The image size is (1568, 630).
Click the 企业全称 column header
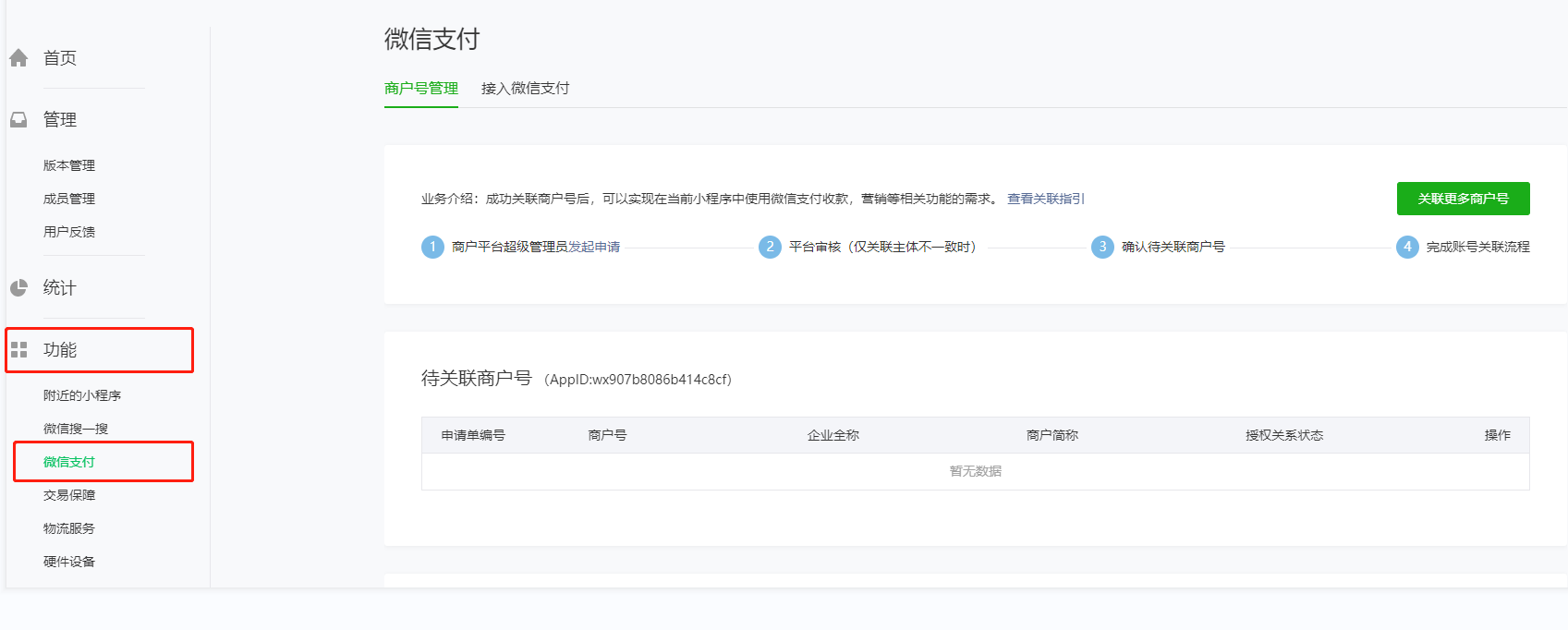(833, 435)
